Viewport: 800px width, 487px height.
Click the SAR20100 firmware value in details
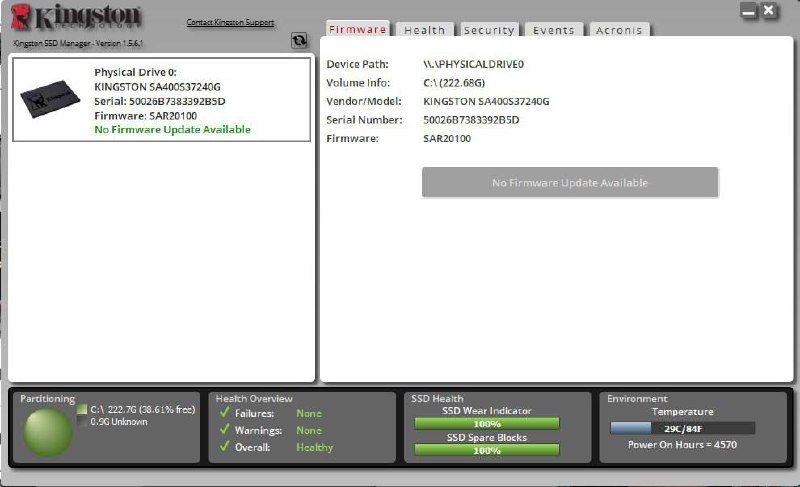click(447, 138)
